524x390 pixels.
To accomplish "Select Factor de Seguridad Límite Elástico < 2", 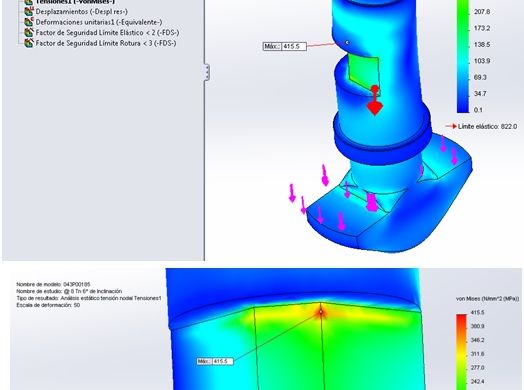I will tap(107, 33).
